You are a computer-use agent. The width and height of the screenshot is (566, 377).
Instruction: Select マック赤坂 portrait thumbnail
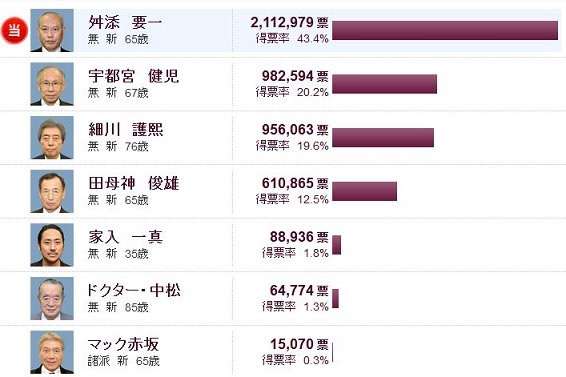(x=52, y=352)
